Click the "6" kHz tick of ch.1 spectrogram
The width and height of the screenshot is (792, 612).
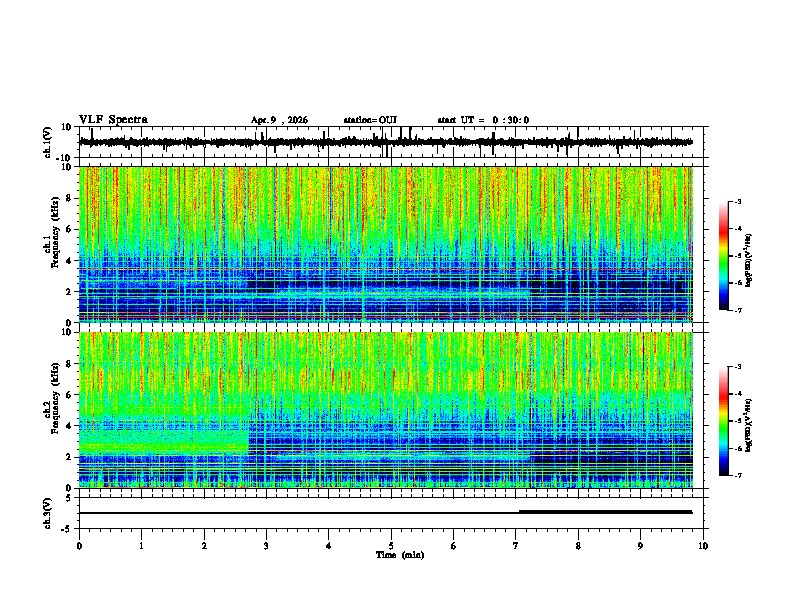69,229
